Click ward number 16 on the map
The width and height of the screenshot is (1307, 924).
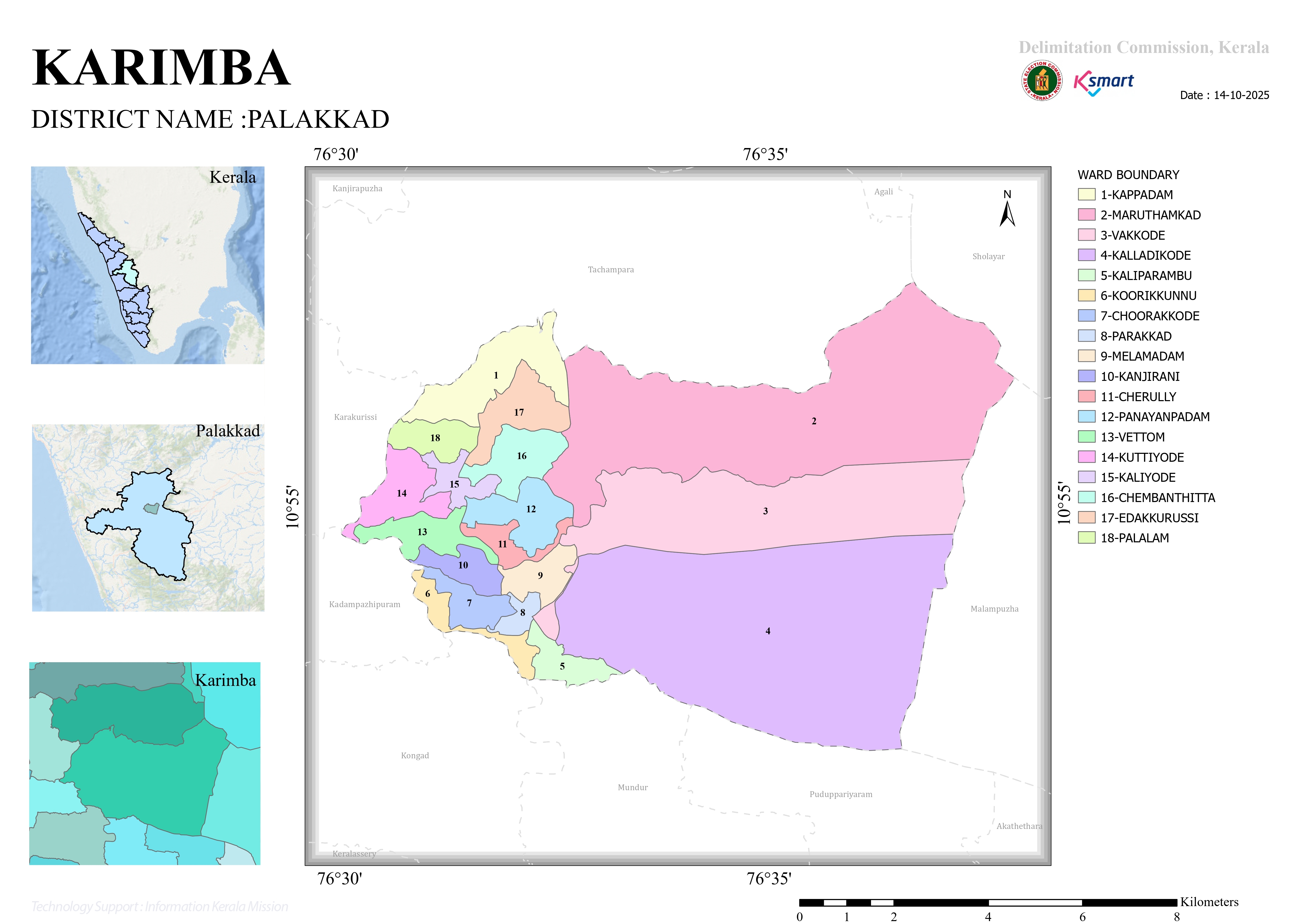click(522, 456)
